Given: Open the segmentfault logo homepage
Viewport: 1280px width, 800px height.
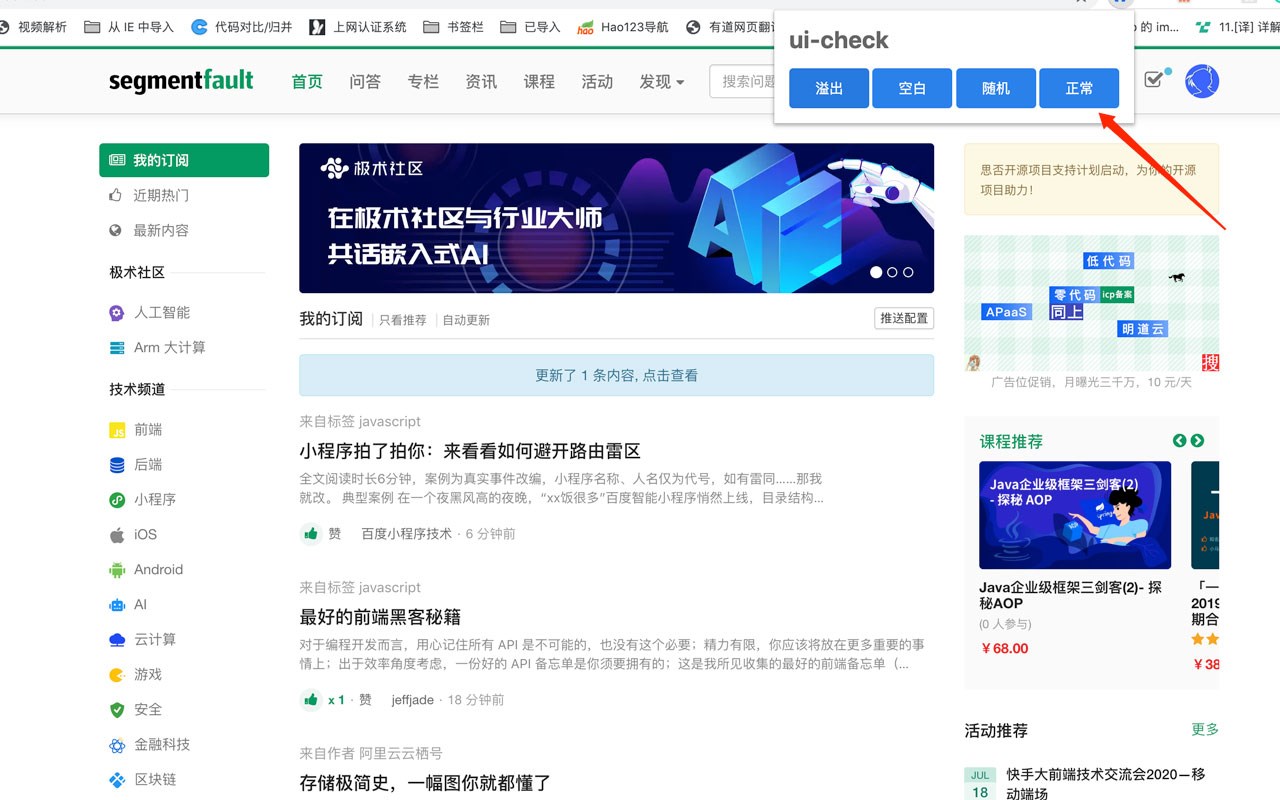Looking at the screenshot, I should point(181,81).
